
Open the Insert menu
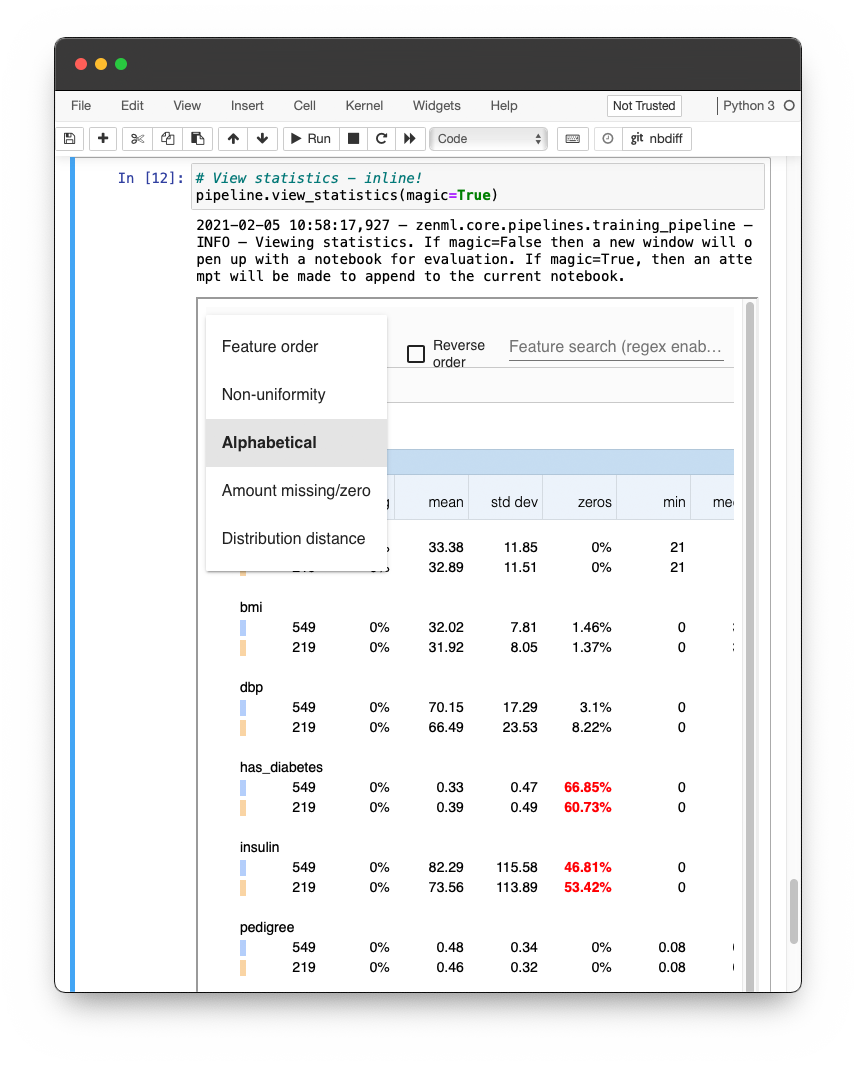247,105
